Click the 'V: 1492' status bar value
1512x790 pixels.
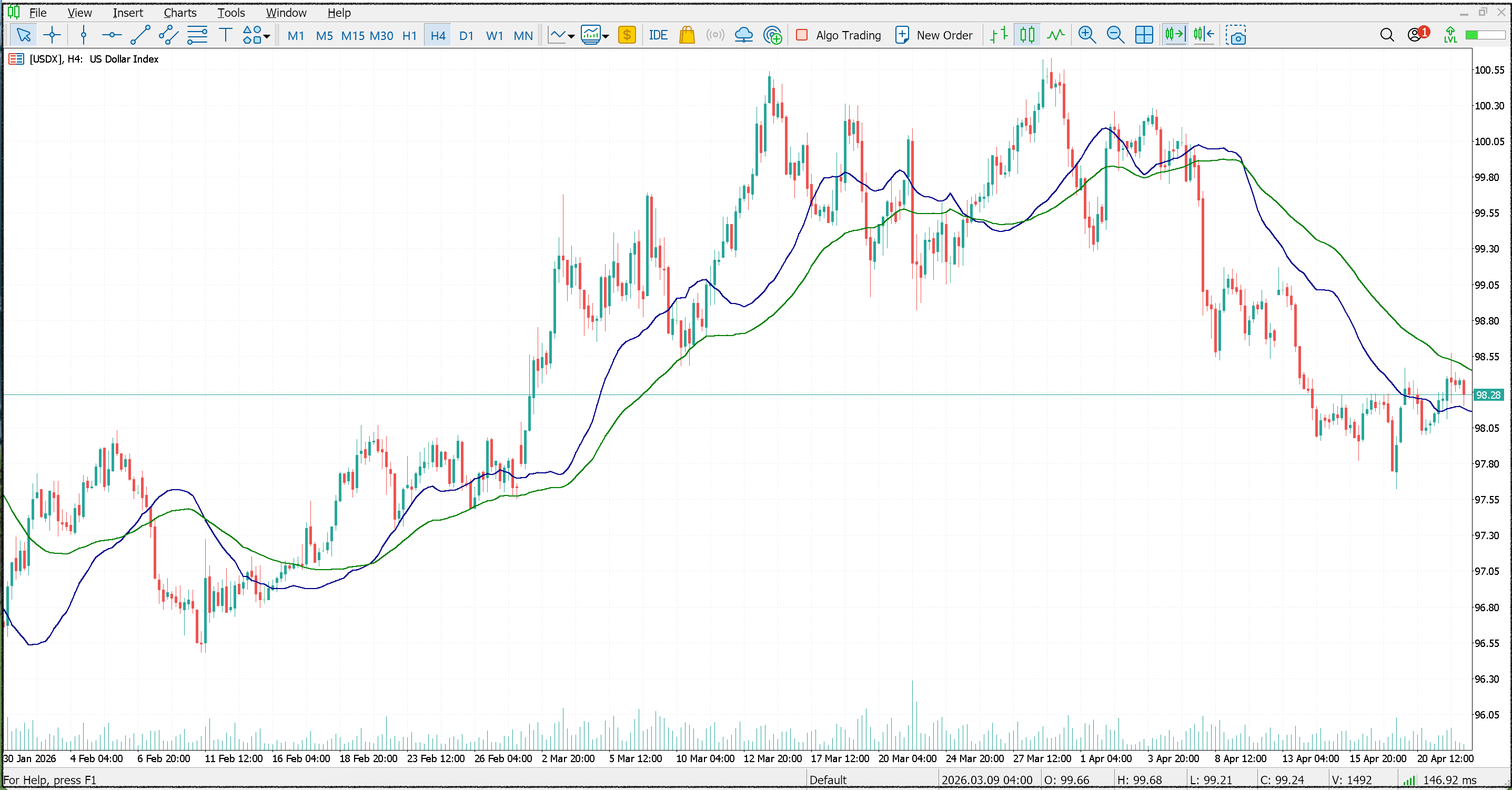[x=1352, y=780]
